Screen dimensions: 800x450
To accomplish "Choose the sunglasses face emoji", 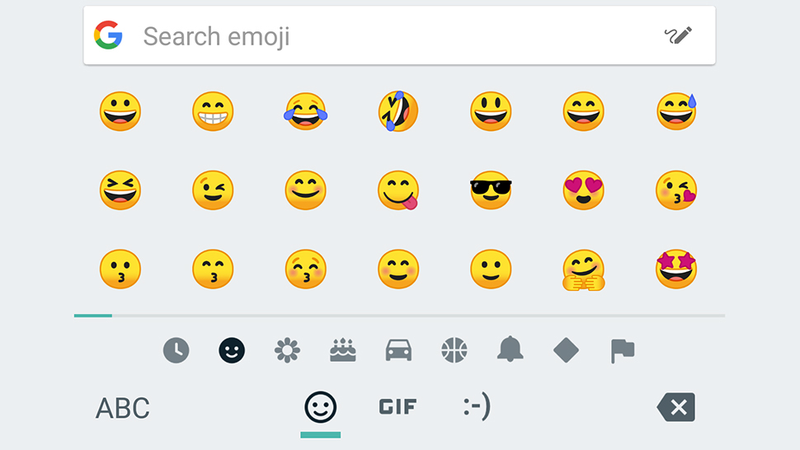I will pos(491,190).
